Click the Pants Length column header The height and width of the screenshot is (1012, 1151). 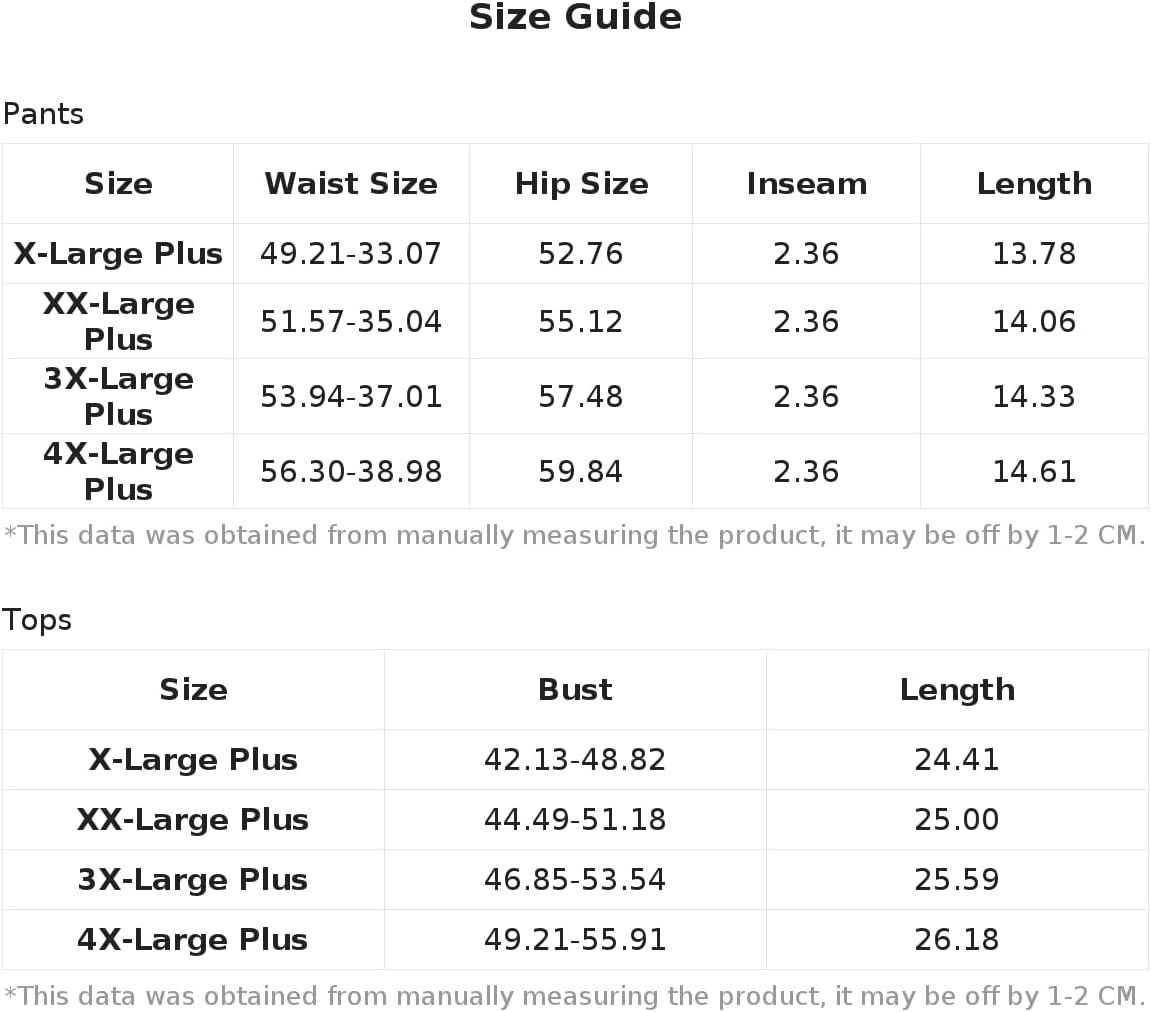click(1034, 183)
